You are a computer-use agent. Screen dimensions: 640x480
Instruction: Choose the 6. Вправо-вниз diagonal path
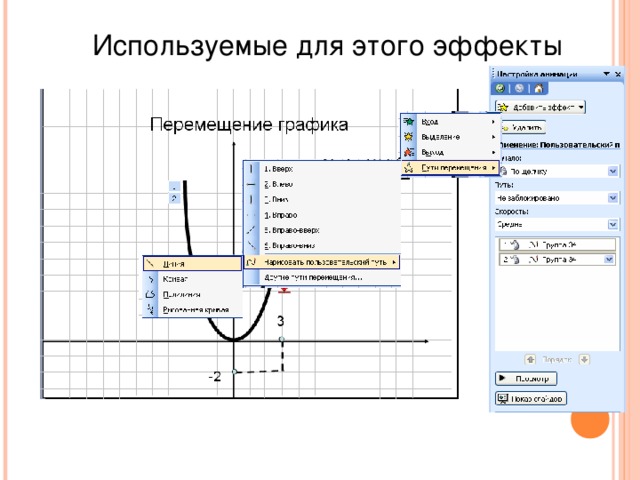(322, 245)
